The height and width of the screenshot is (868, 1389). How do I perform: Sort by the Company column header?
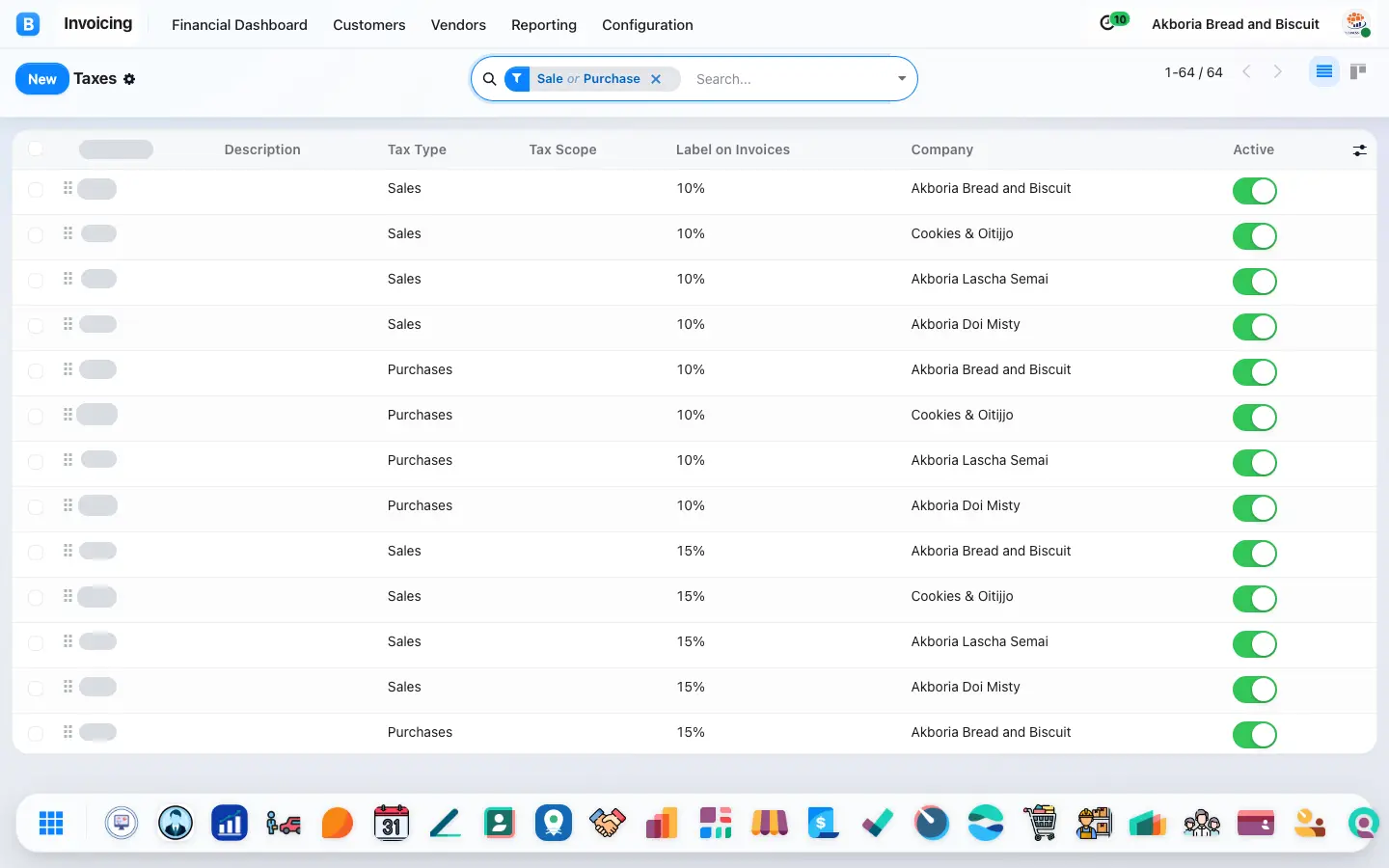[x=942, y=149]
